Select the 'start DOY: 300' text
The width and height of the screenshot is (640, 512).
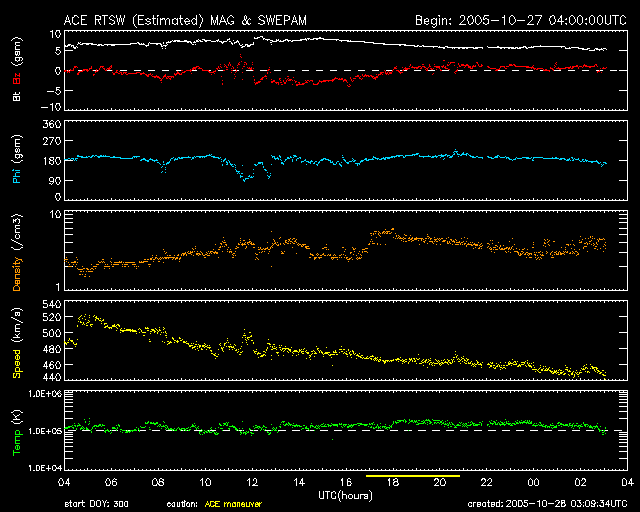94,504
